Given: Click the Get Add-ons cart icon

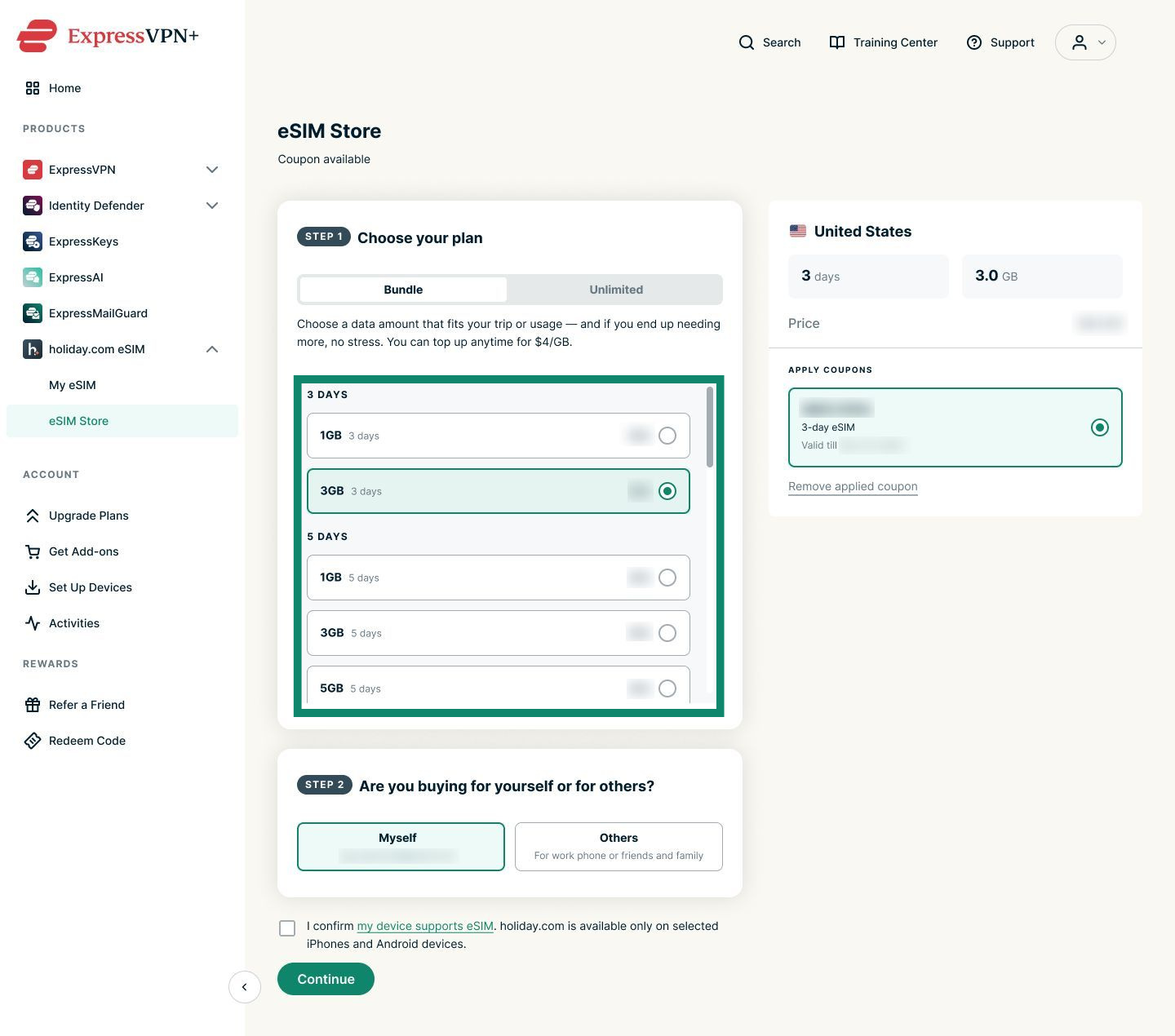Looking at the screenshot, I should (x=33, y=551).
